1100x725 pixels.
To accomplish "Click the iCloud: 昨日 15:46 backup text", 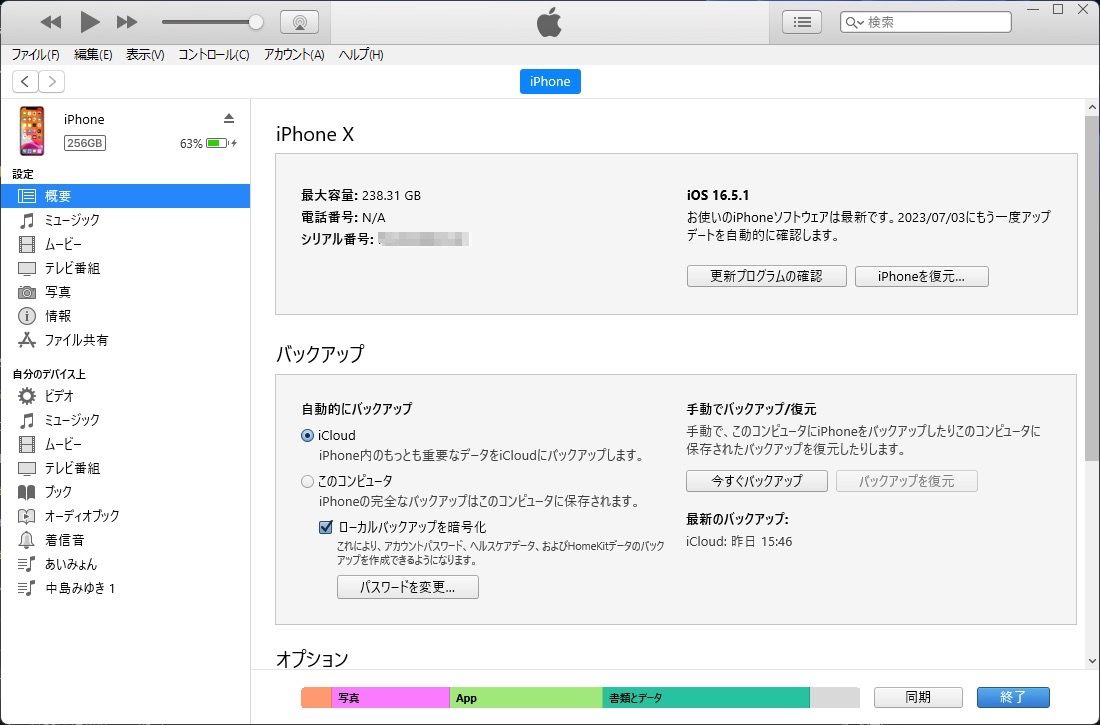I will click(739, 541).
